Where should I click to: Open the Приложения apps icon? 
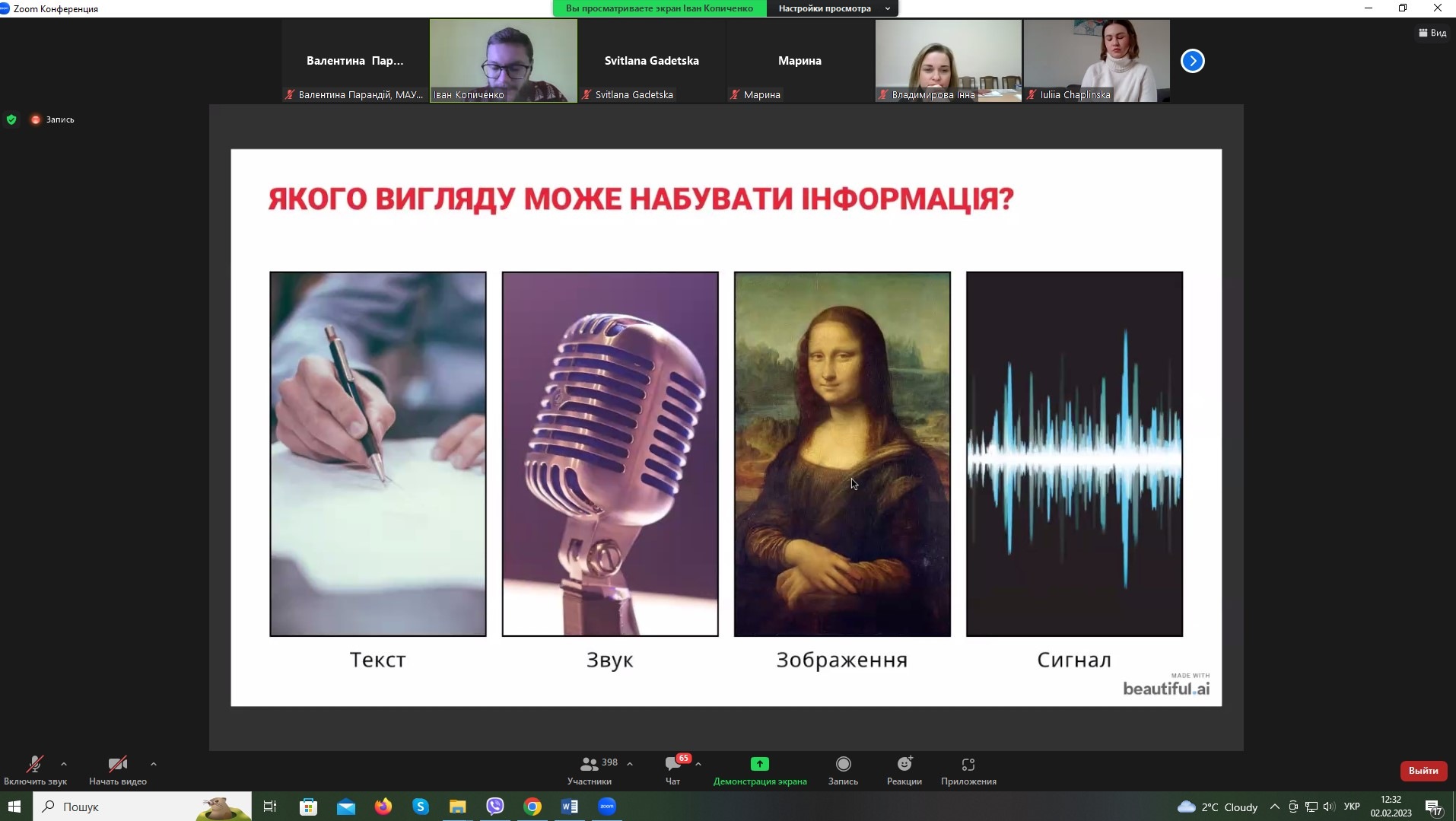coord(968,764)
